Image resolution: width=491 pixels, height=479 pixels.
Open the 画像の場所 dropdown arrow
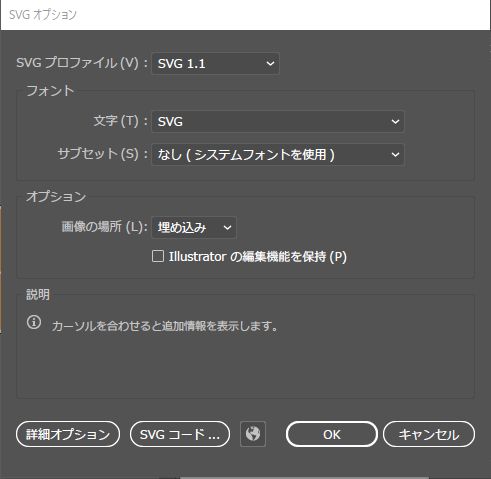tap(227, 228)
